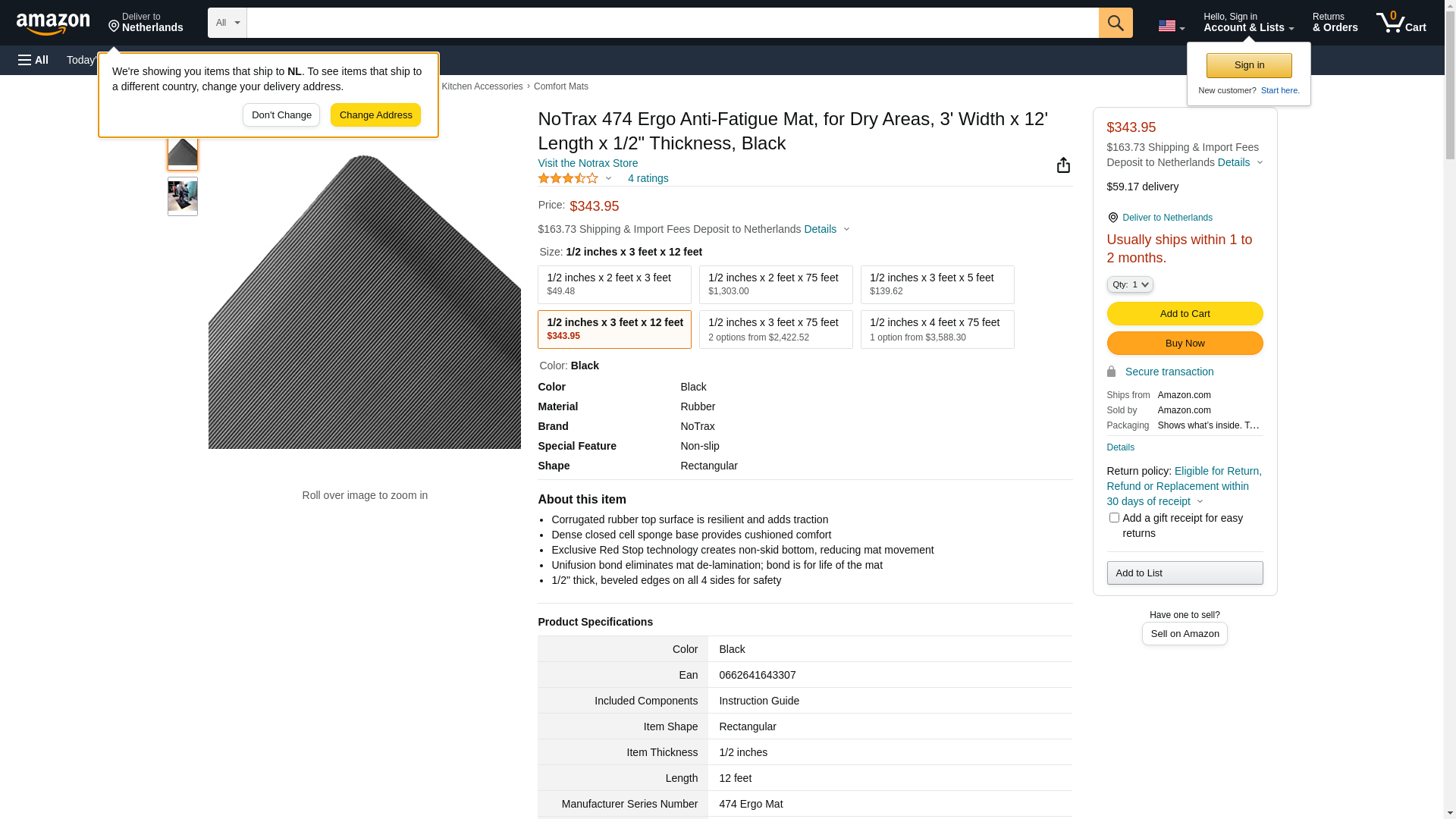Click the Amazon logo
The image size is (1456, 819).
(x=53, y=24)
